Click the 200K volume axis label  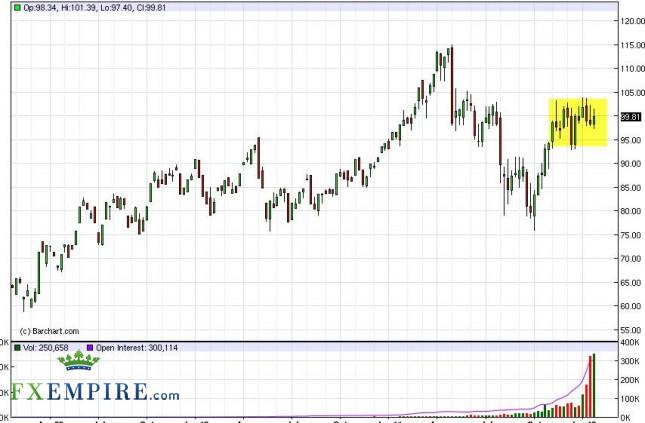630,380
